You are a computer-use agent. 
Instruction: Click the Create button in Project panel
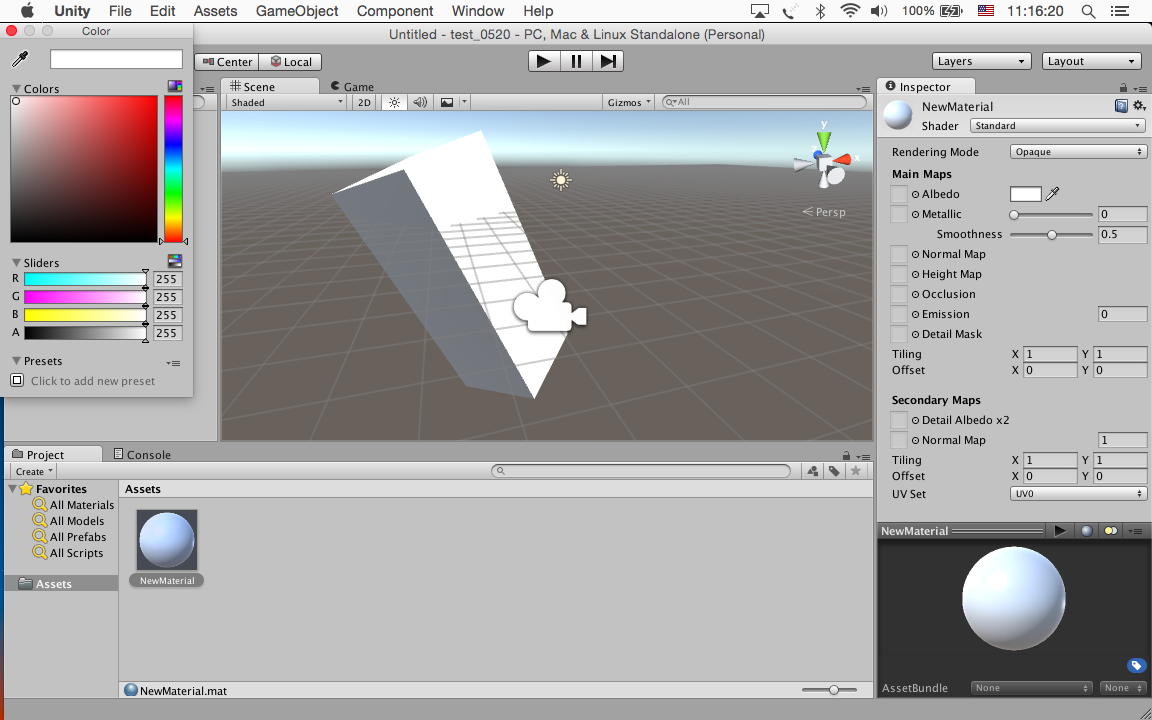[x=34, y=471]
